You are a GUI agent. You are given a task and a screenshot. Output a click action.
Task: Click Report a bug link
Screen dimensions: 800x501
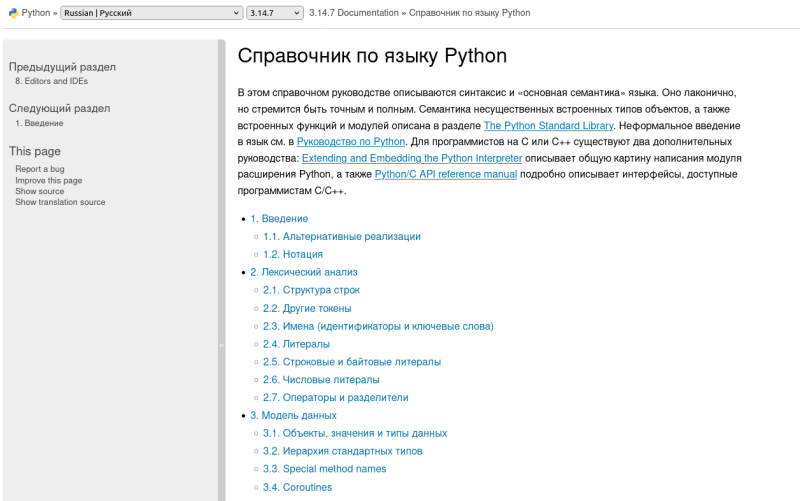[x=40, y=169]
